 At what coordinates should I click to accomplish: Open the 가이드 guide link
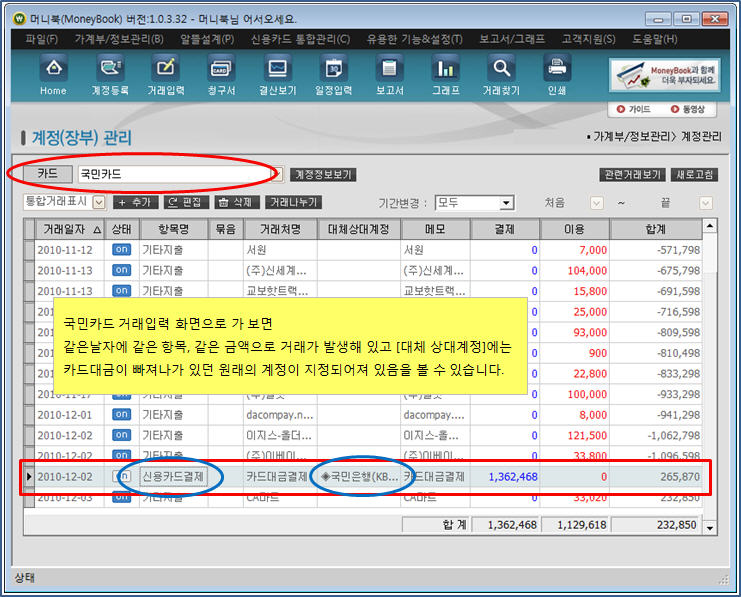(x=634, y=109)
